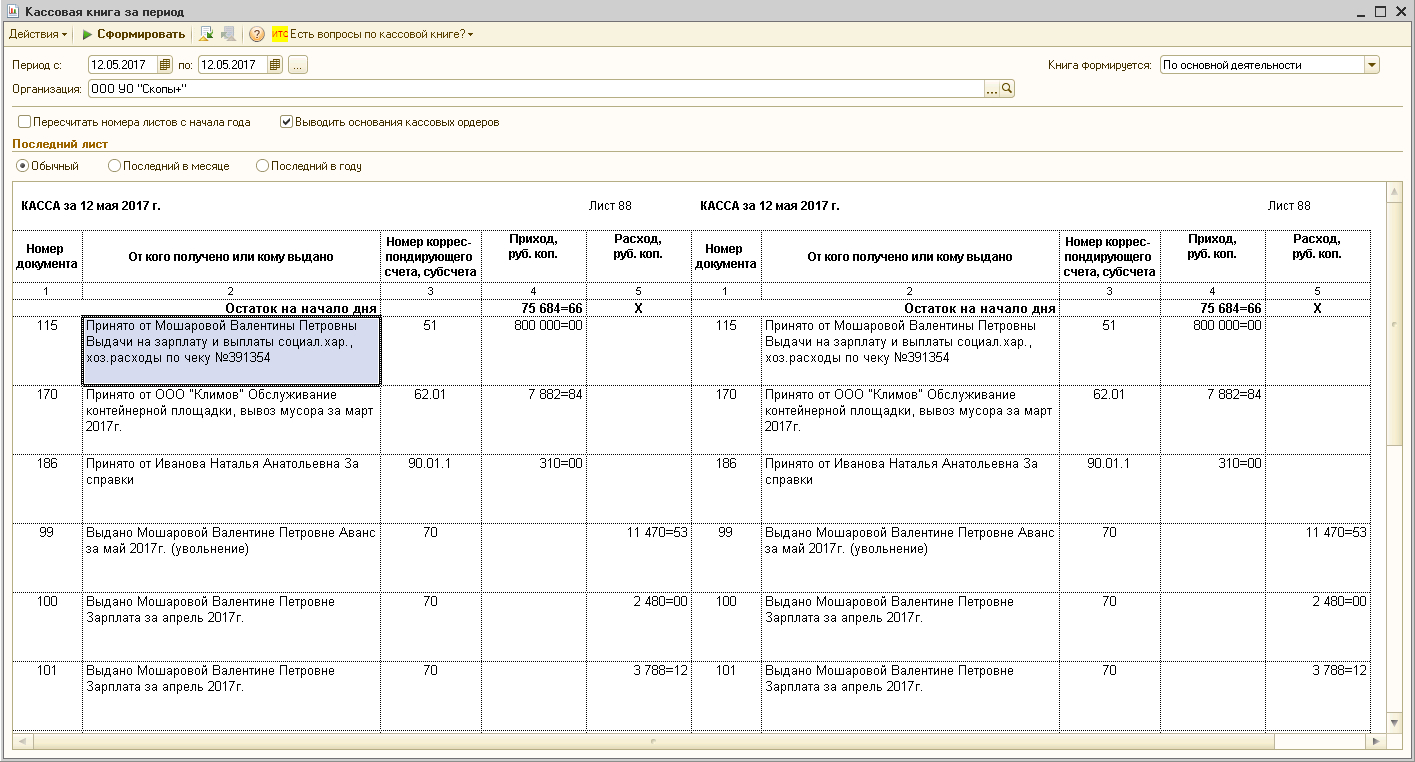Expand the Книга формируется dropdown
Image resolution: width=1415 pixels, height=762 pixels.
click(x=1371, y=65)
